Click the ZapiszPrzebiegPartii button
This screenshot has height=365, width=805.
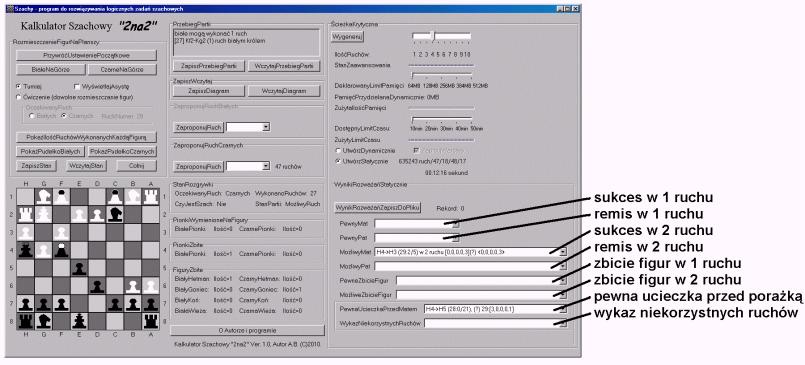point(209,67)
